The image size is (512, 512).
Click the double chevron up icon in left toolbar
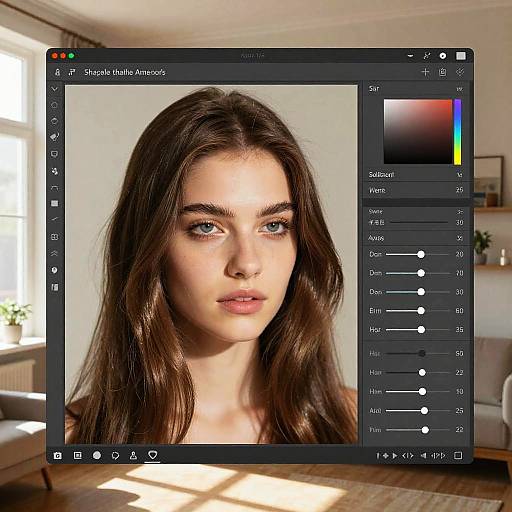(54, 253)
